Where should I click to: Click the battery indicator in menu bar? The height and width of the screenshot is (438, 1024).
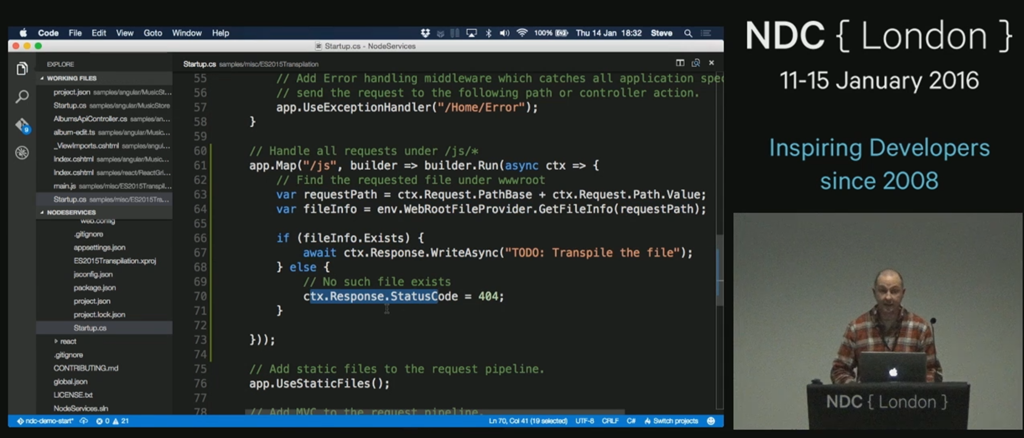click(x=551, y=33)
